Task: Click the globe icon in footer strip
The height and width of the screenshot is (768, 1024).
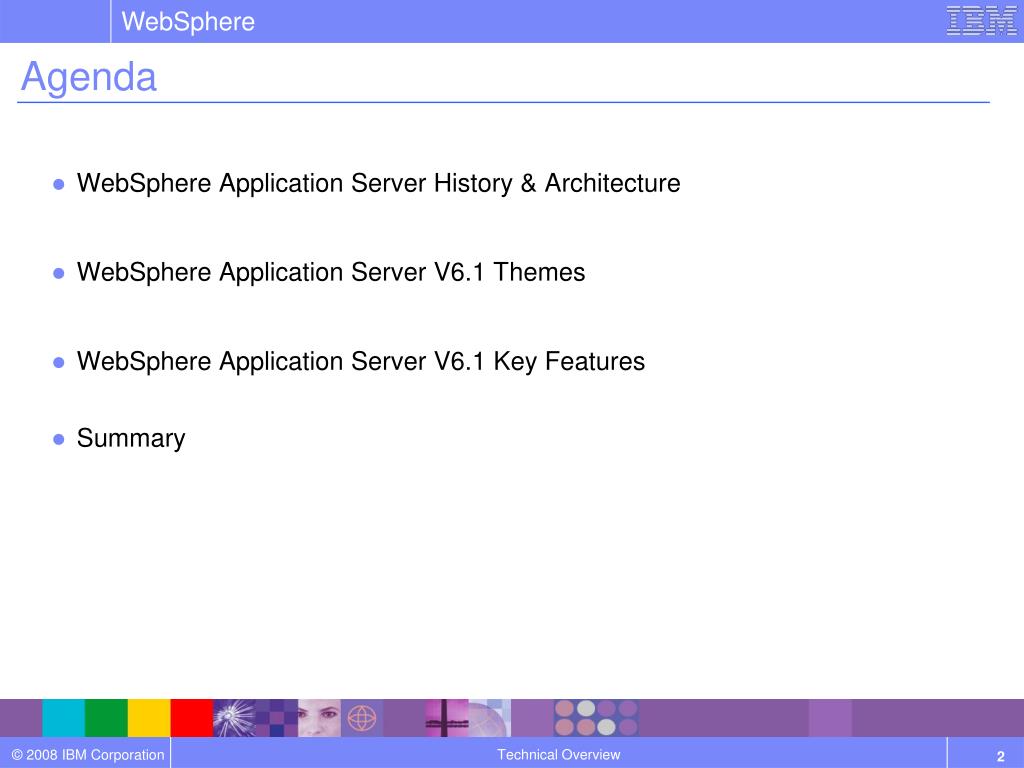Action: (x=361, y=717)
